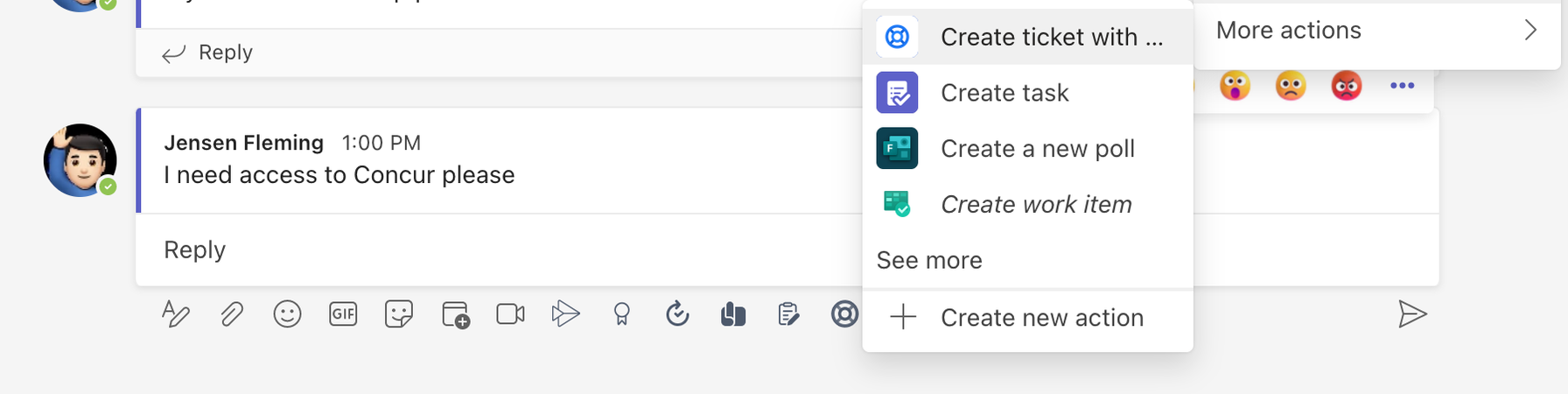
Task: Click the video camera icon
Action: pos(510,313)
